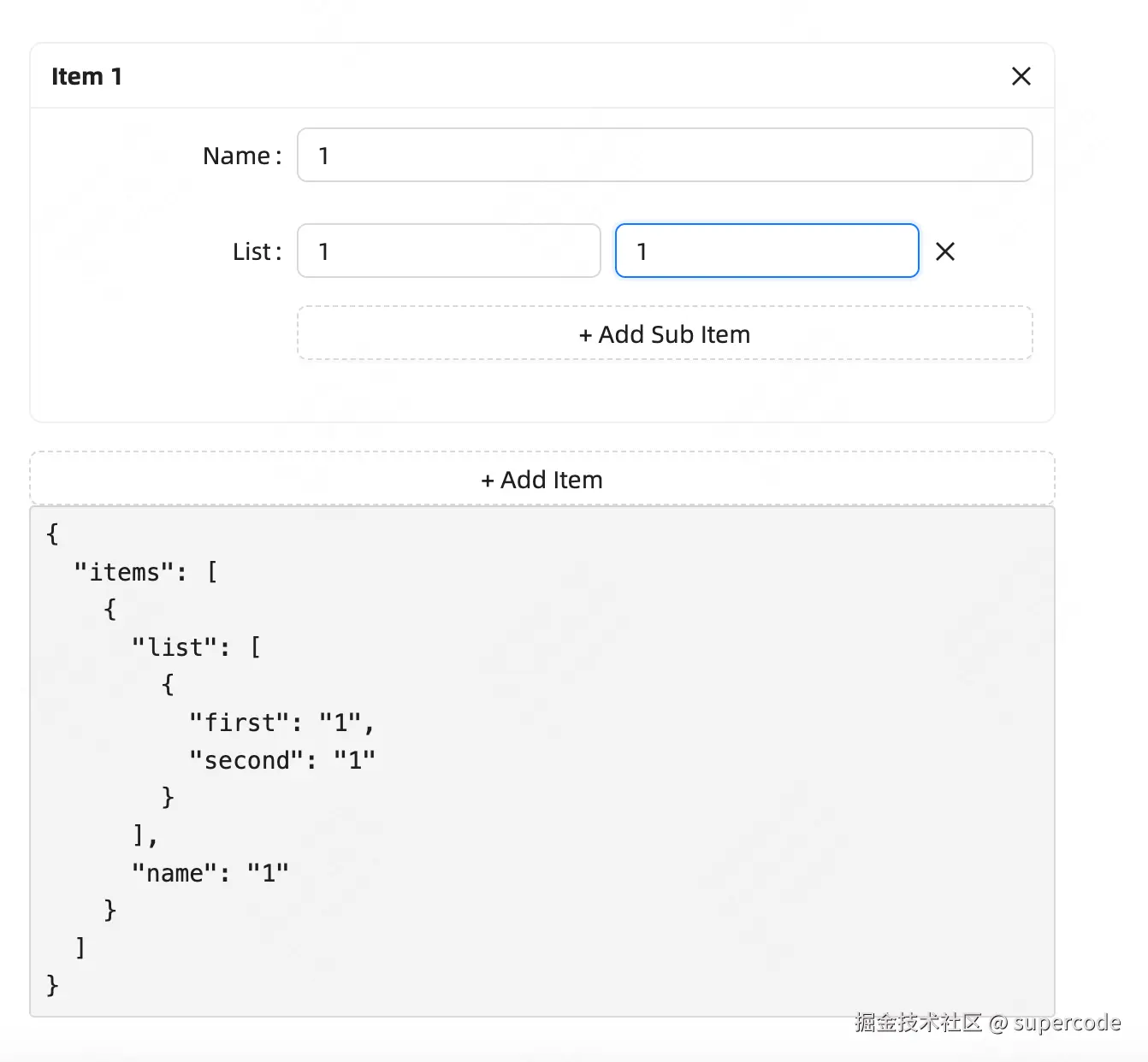Click the plus icon on Add Sub Item
1148x1062 pixels.
[x=585, y=335]
